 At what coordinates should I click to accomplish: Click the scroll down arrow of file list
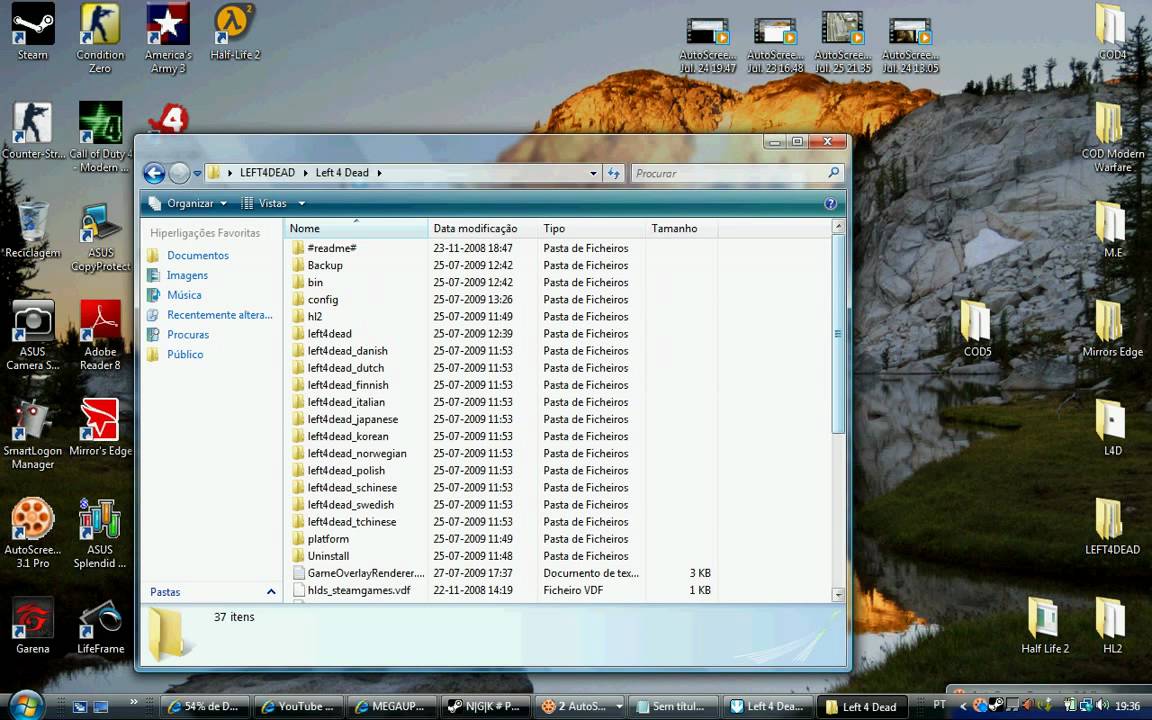point(838,594)
